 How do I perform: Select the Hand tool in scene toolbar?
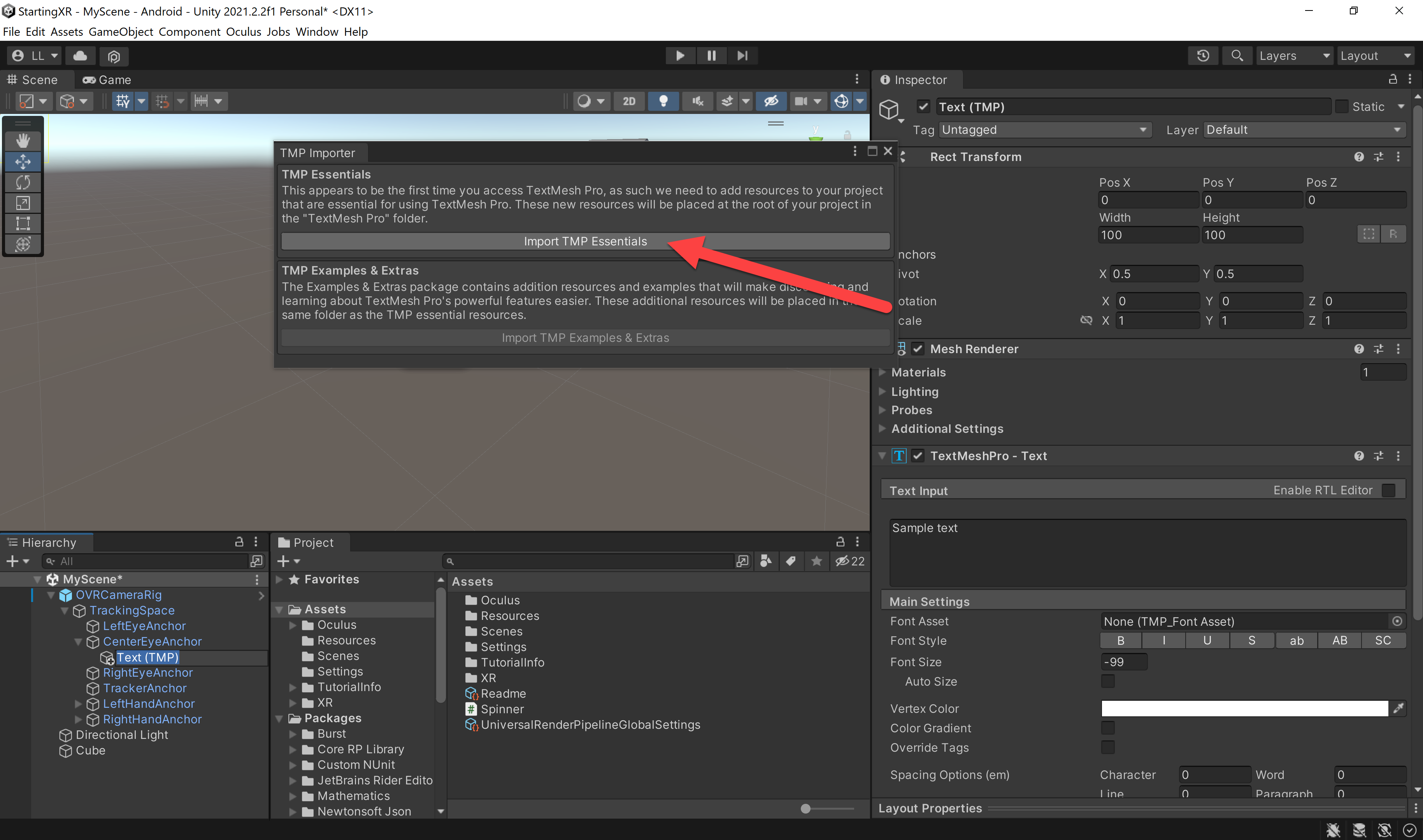pyautogui.click(x=23, y=140)
